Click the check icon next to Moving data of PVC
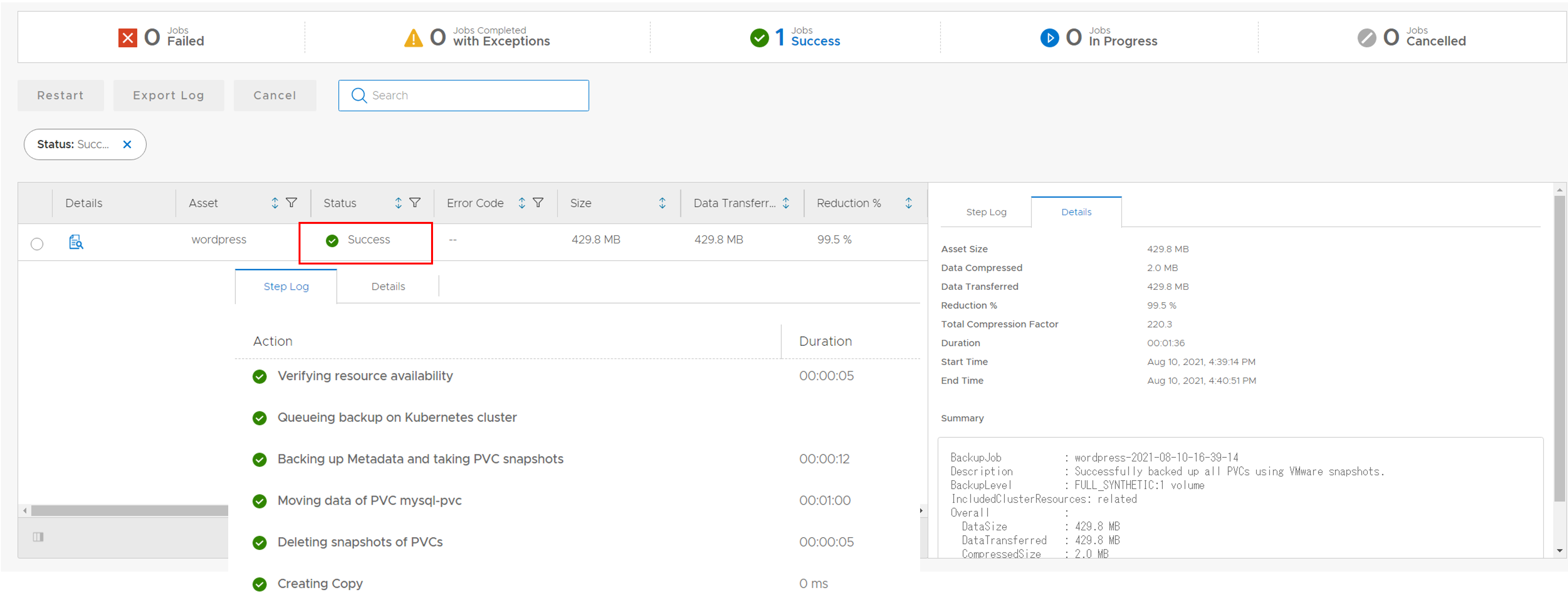 click(x=259, y=501)
